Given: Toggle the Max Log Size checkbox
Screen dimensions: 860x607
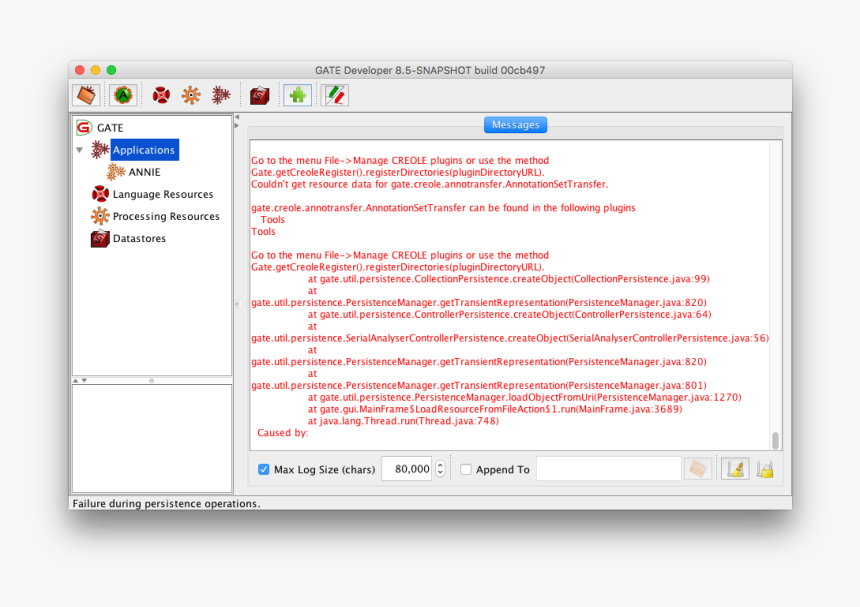Looking at the screenshot, I should click(263, 469).
